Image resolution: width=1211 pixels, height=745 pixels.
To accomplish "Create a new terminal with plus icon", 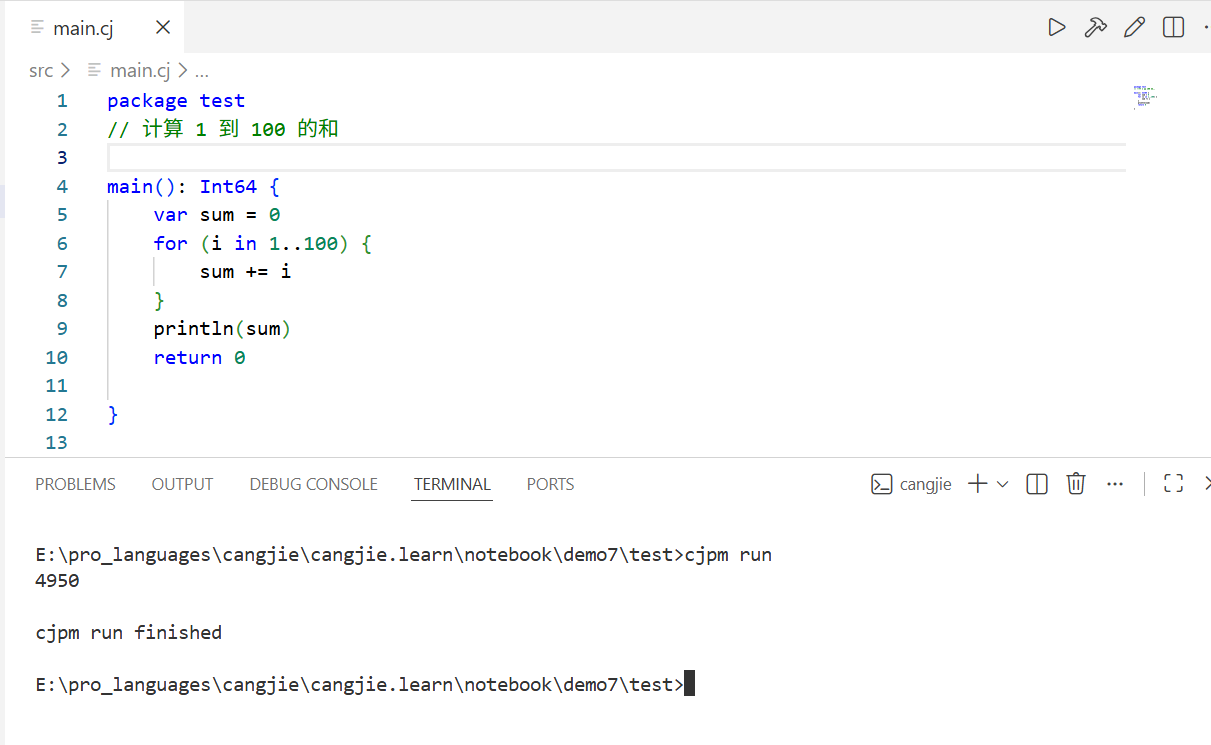I will pyautogui.click(x=978, y=484).
